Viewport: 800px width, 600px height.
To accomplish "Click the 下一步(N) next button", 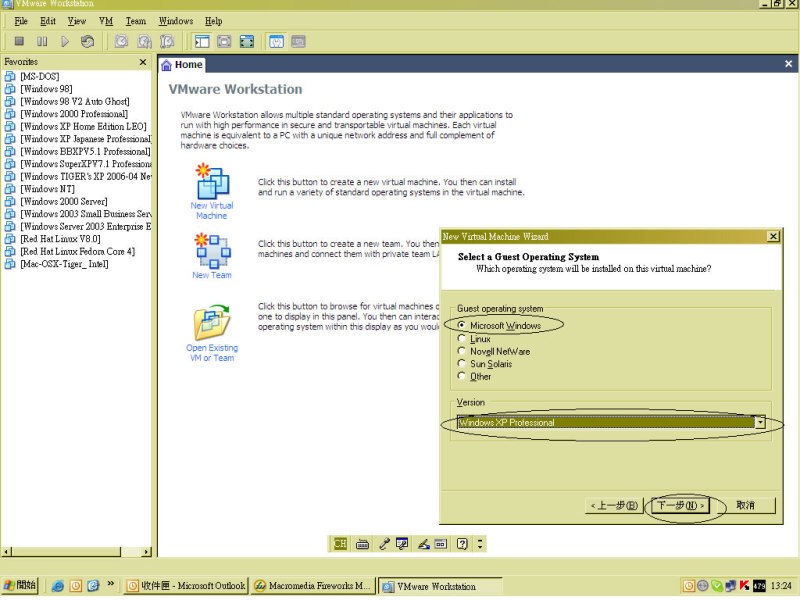I will pos(681,506).
